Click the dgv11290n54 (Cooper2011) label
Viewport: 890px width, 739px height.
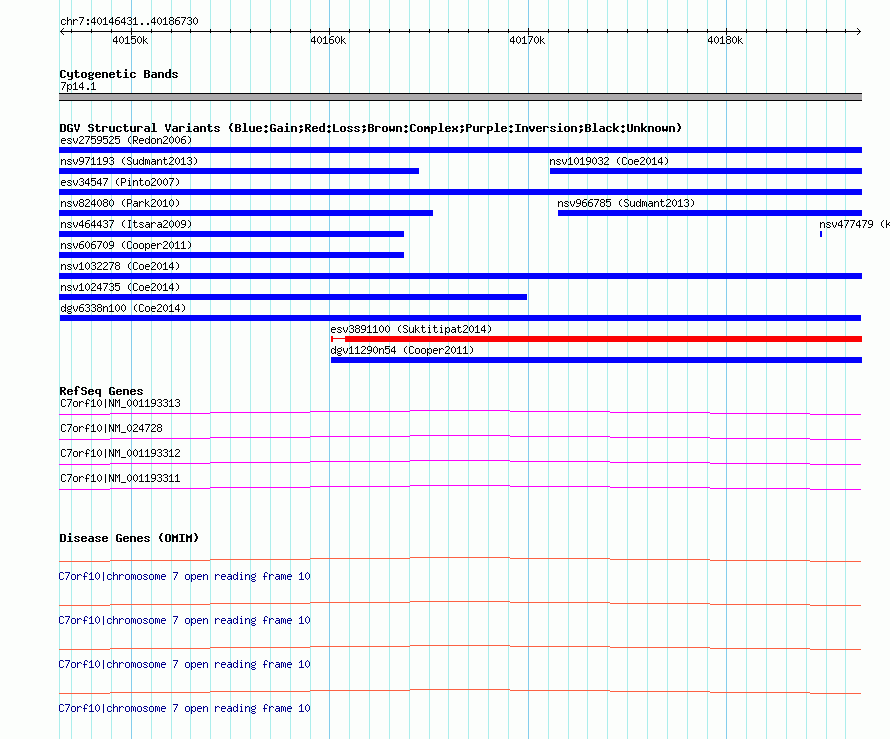(402, 350)
